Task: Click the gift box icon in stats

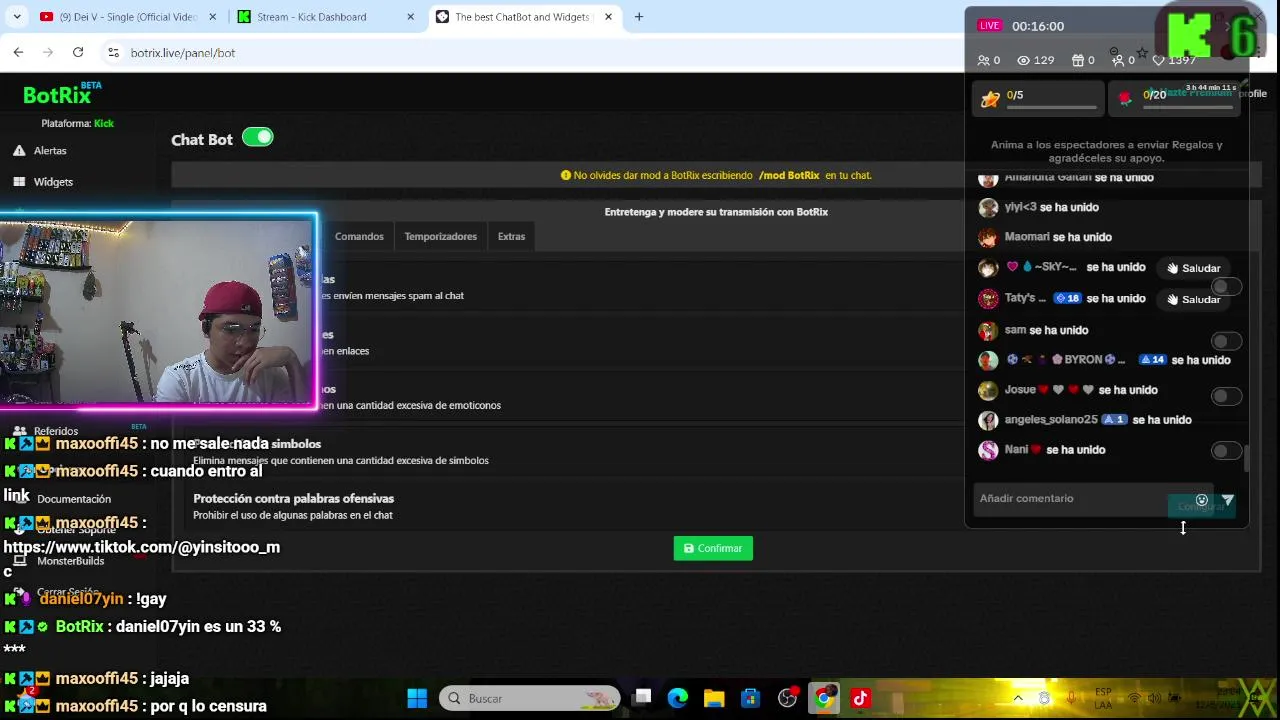Action: pos(1078,60)
